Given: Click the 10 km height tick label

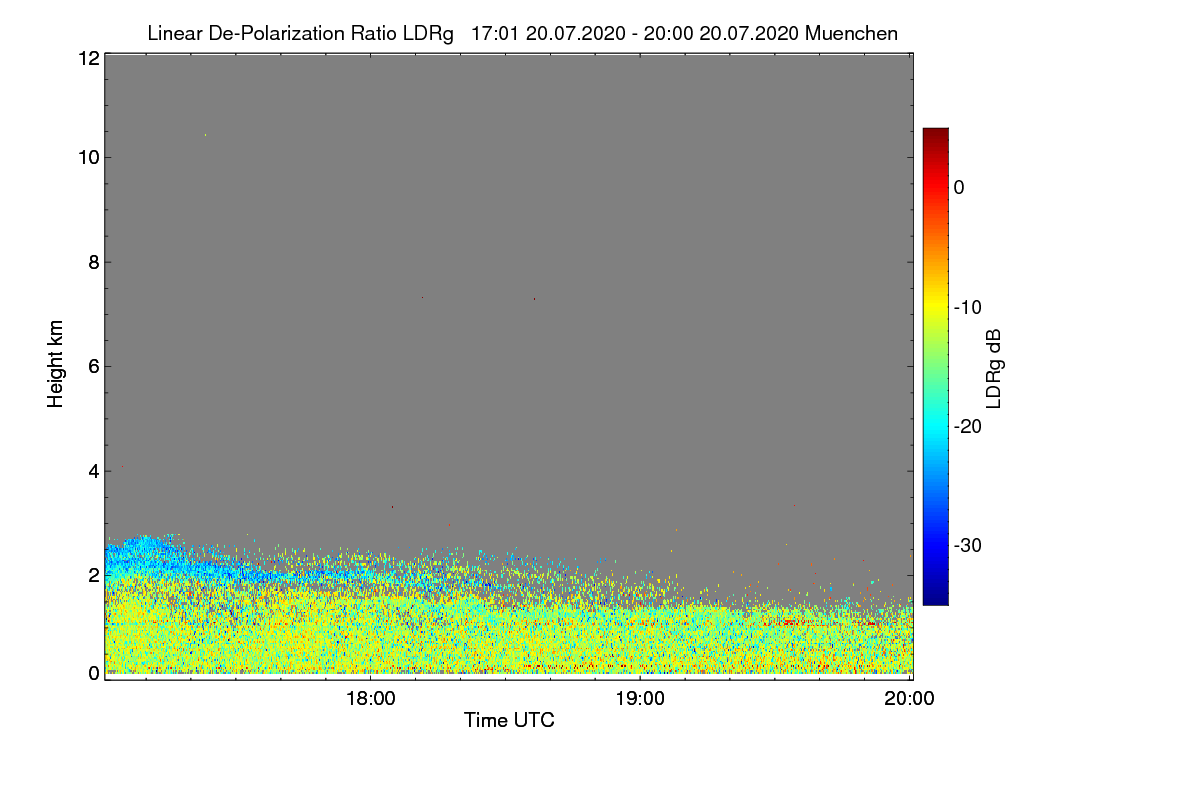Looking at the screenshot, I should (87, 157).
